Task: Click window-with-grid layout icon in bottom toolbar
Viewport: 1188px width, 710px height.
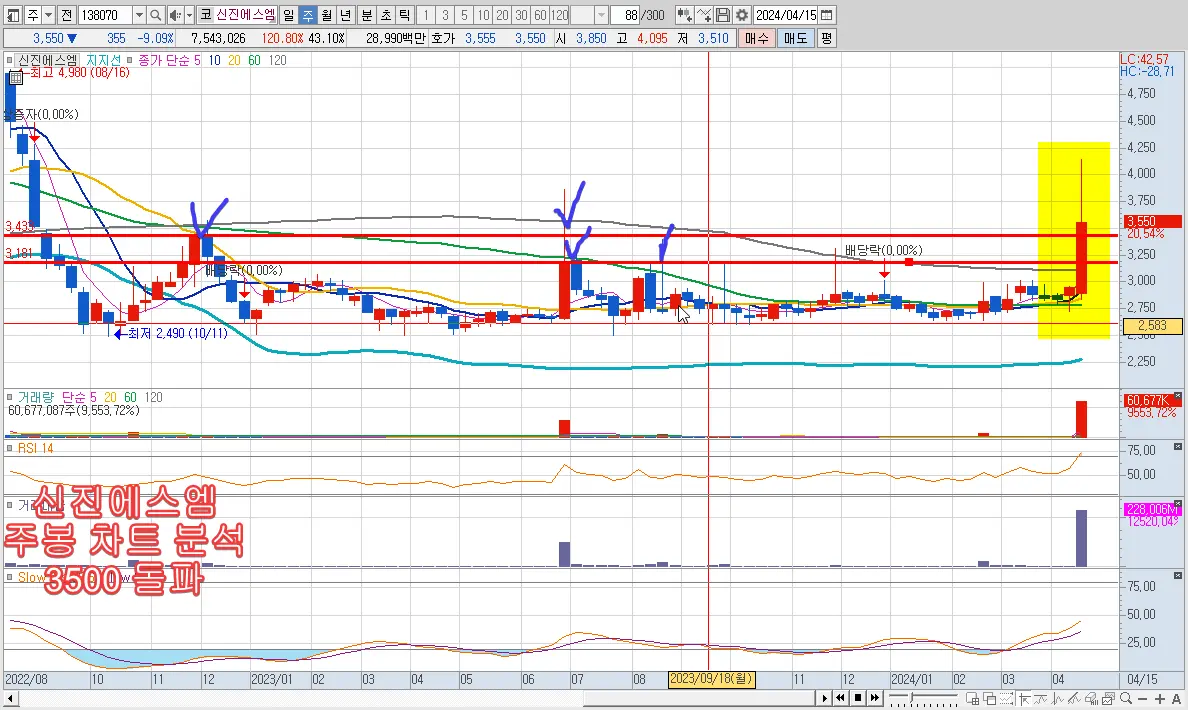Action: click(x=972, y=698)
